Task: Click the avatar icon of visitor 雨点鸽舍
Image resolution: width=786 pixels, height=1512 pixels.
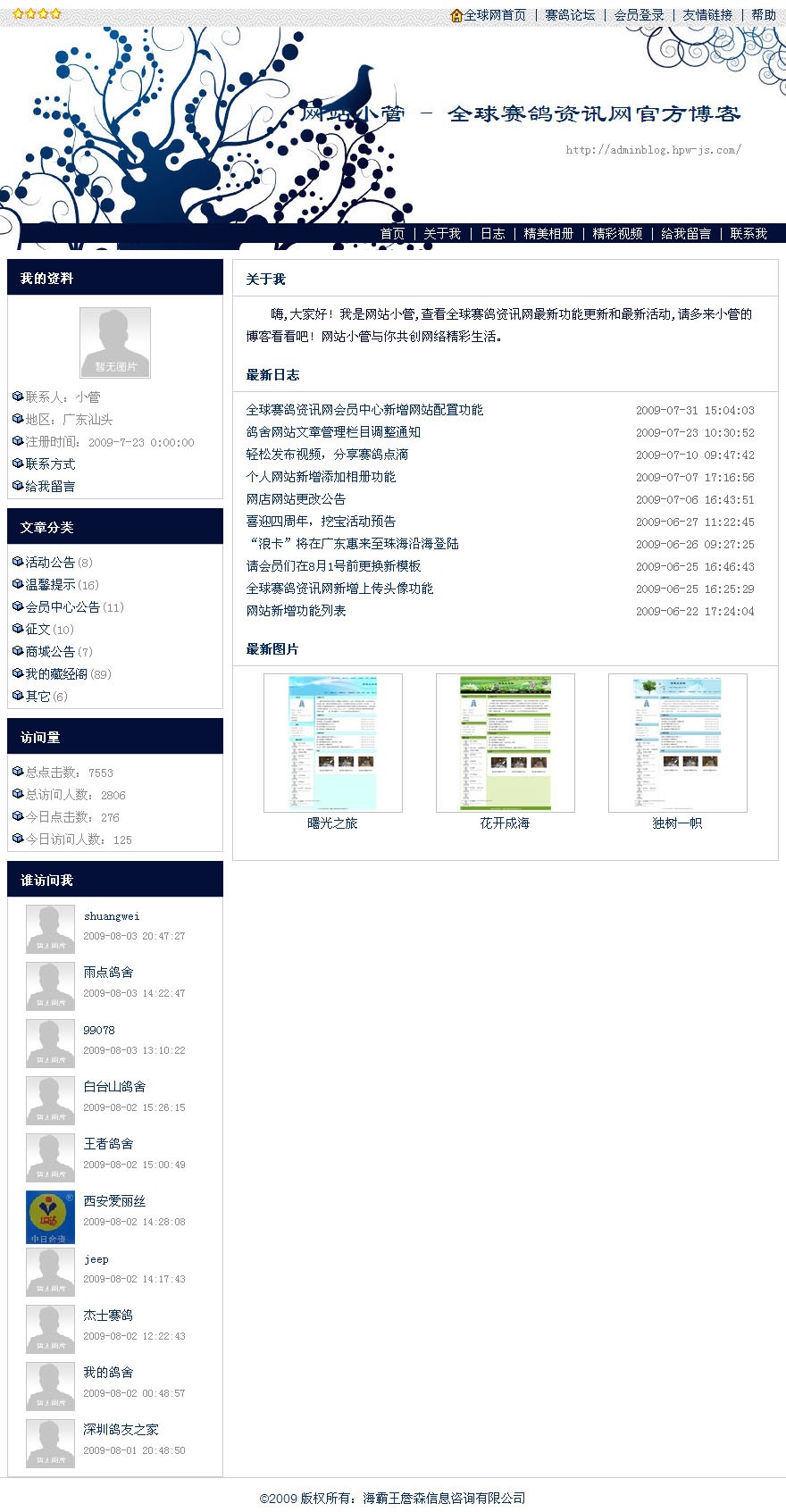Action: tap(50, 986)
